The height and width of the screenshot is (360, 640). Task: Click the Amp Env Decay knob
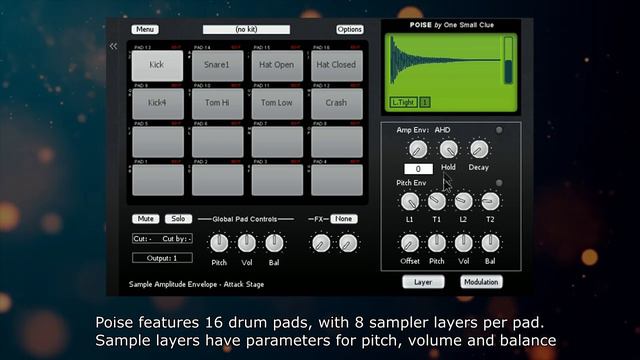(x=479, y=150)
